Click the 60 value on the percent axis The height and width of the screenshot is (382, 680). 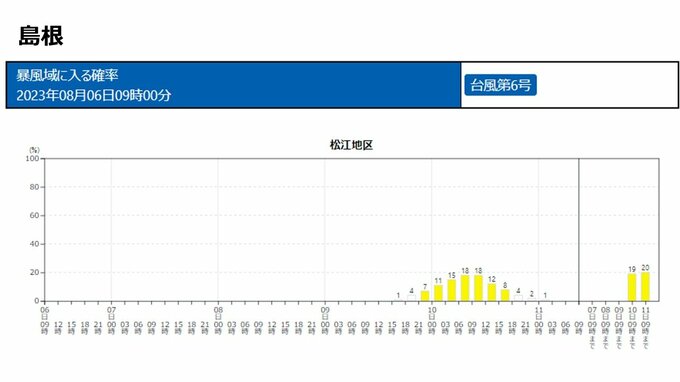tap(34, 215)
